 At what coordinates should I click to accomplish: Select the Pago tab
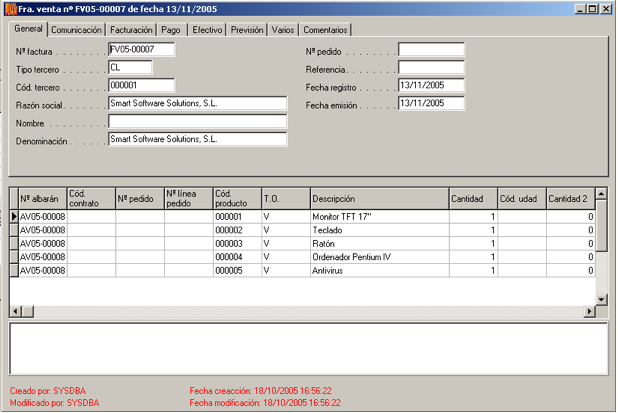171,30
